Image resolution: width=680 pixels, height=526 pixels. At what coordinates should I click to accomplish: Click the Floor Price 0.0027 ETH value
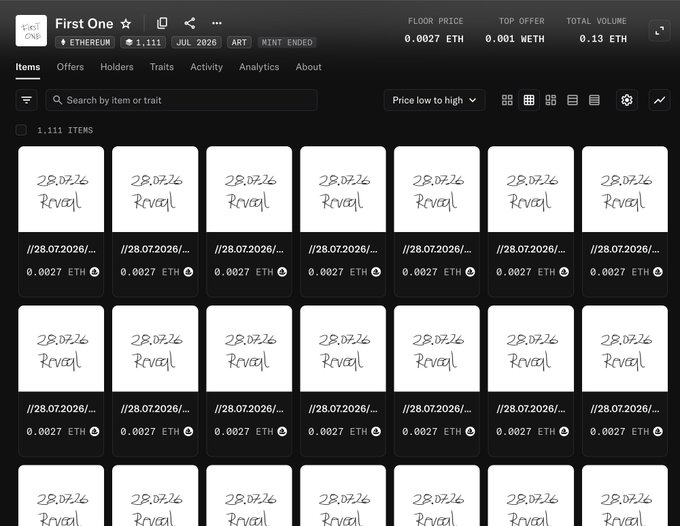point(434,39)
